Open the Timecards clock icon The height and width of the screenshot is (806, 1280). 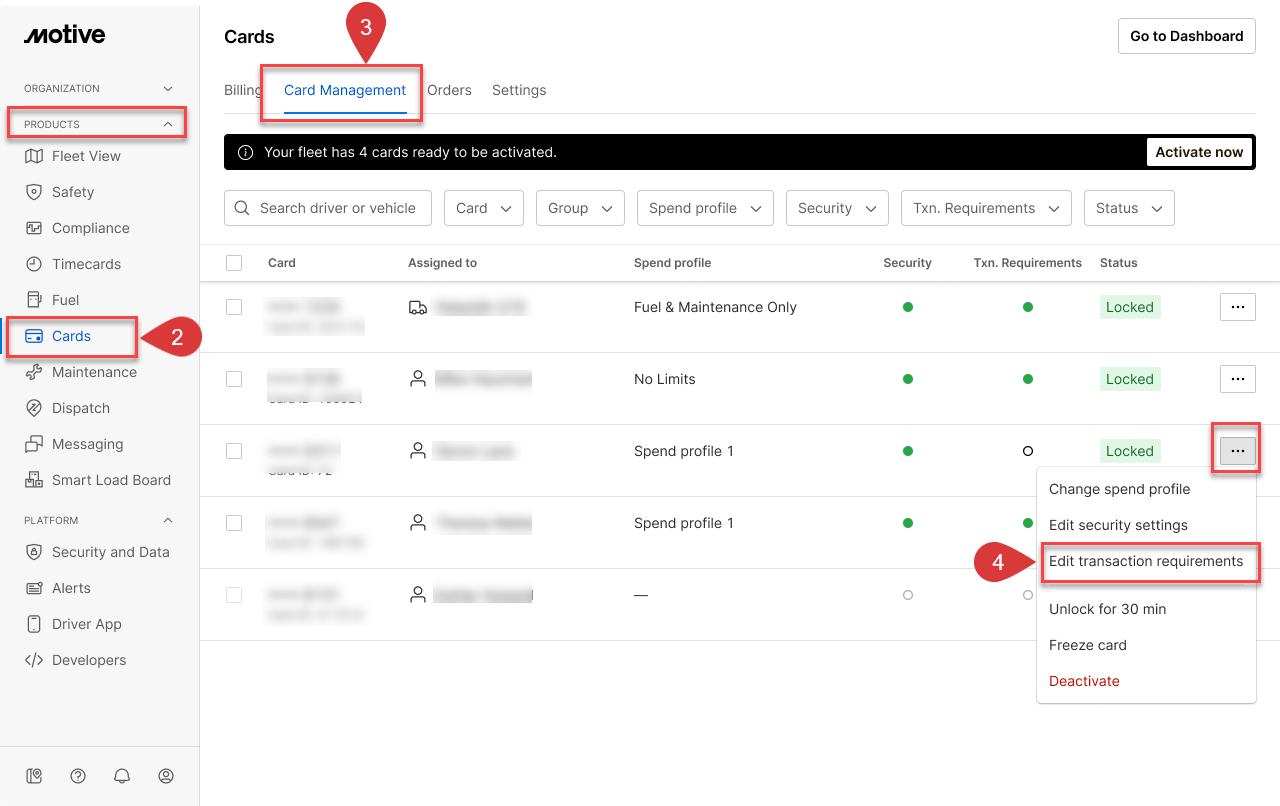coord(34,264)
